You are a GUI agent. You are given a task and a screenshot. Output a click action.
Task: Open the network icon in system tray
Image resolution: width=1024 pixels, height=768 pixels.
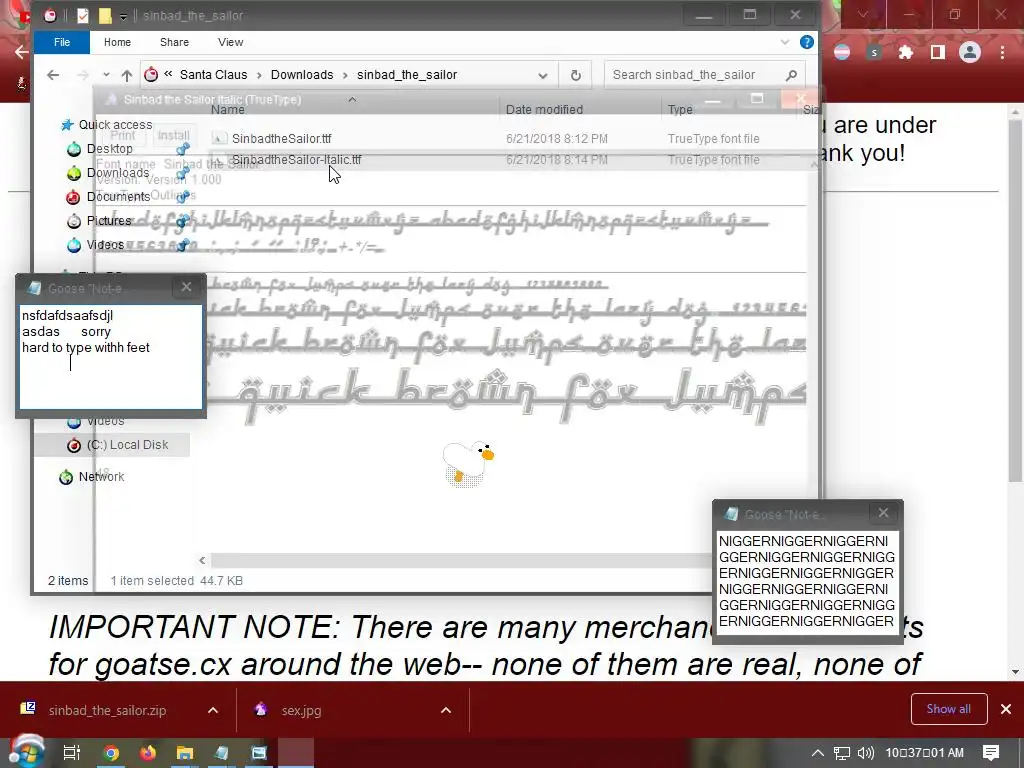coord(842,753)
